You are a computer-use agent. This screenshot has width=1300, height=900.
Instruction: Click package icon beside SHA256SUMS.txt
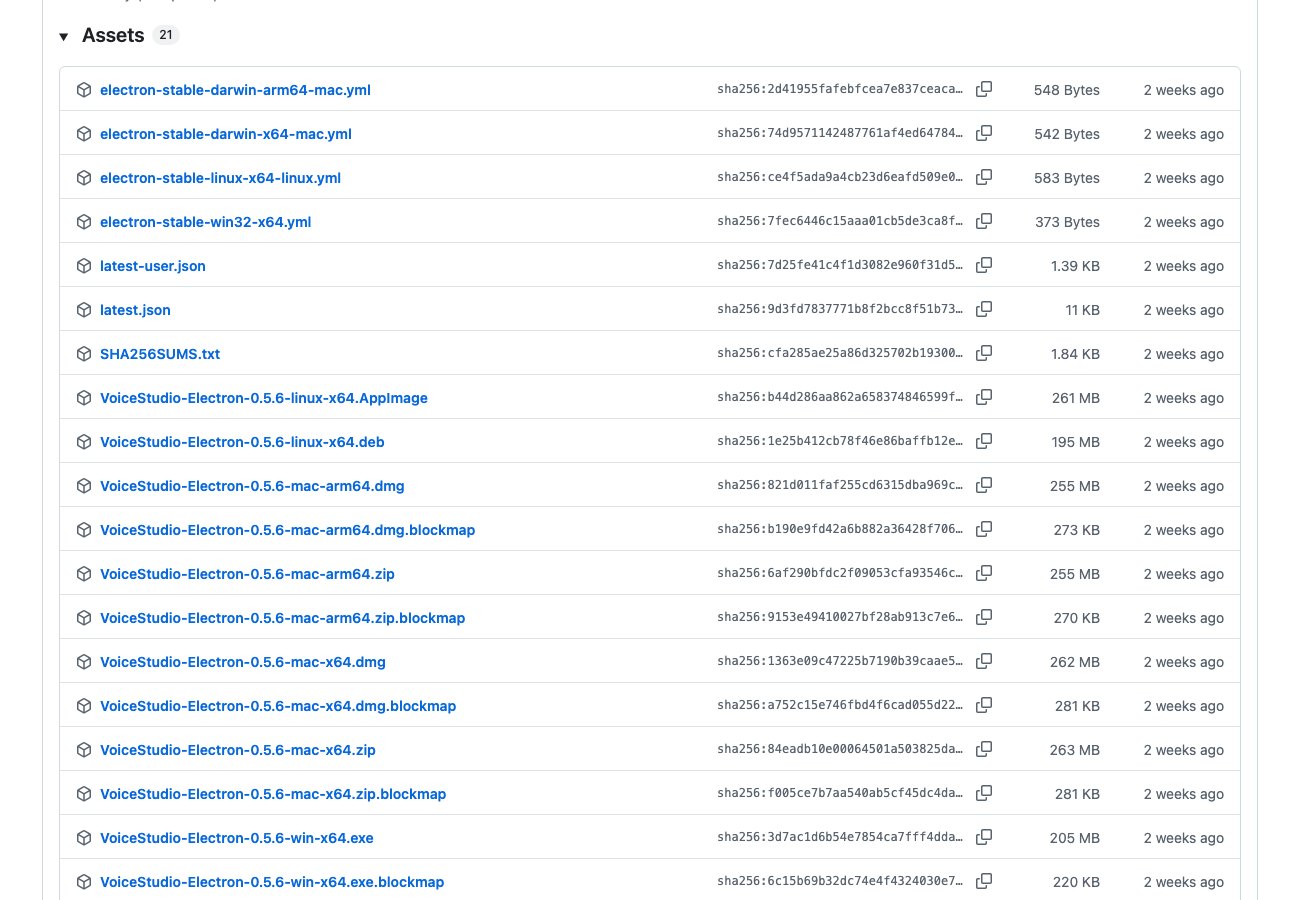[x=84, y=354]
